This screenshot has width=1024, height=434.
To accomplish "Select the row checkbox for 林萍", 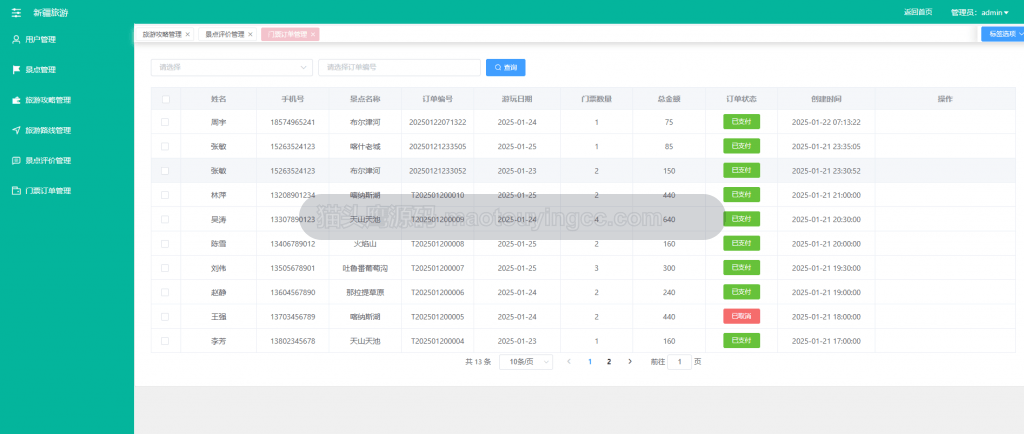I will (165, 194).
